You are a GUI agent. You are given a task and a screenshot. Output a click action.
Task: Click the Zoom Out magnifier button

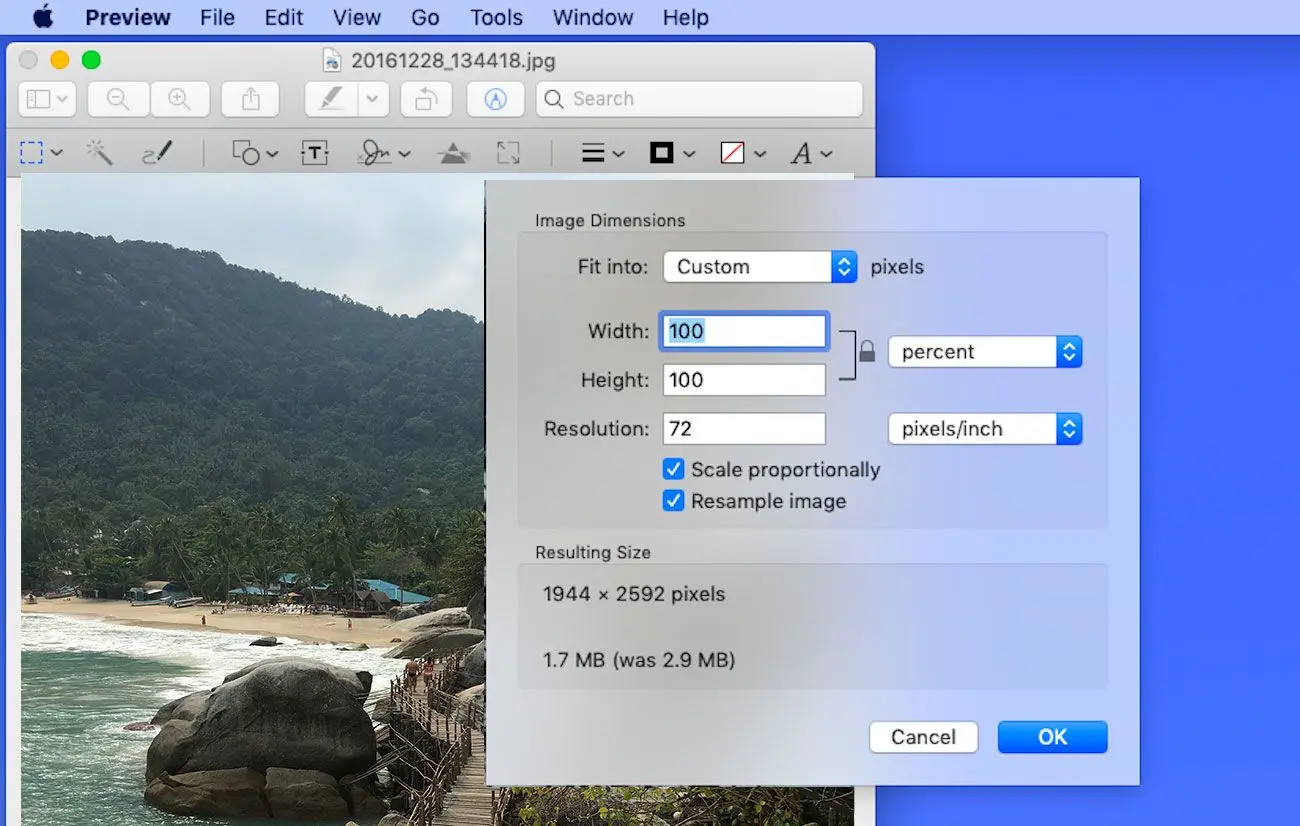pyautogui.click(x=118, y=99)
